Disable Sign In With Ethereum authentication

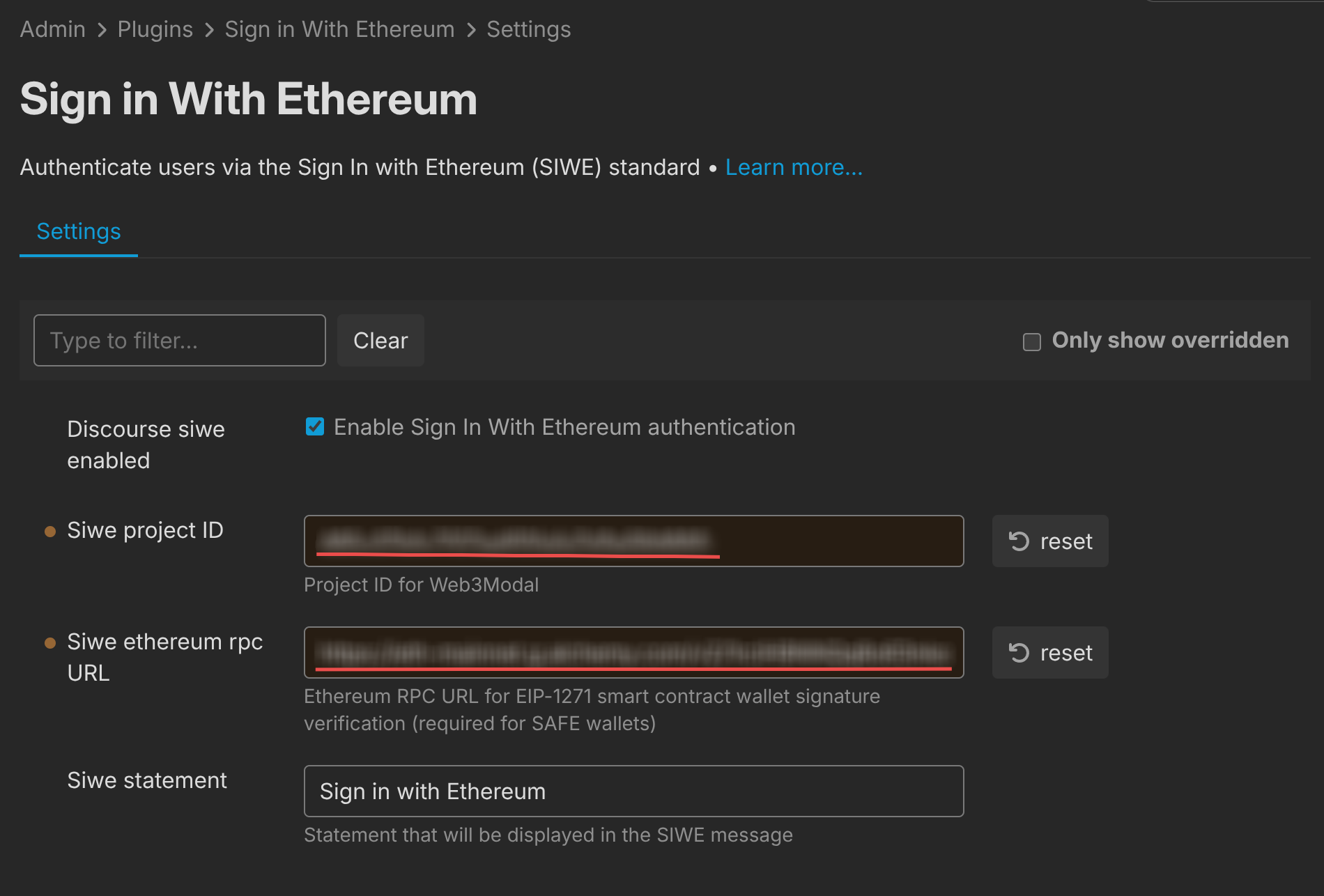(315, 427)
